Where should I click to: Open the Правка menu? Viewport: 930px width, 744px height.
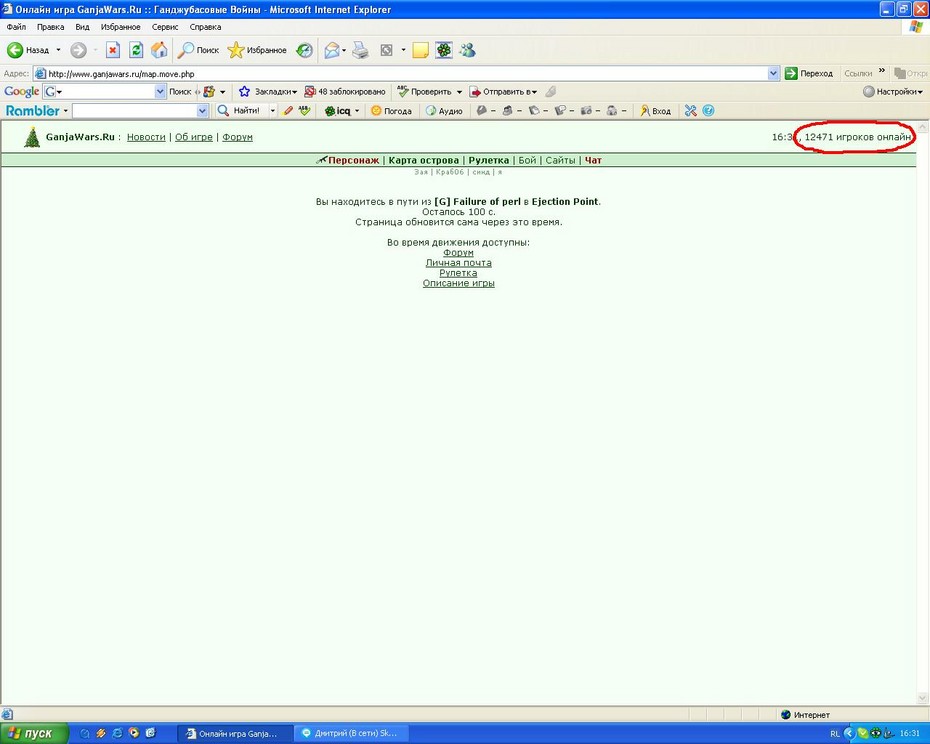click(x=50, y=27)
